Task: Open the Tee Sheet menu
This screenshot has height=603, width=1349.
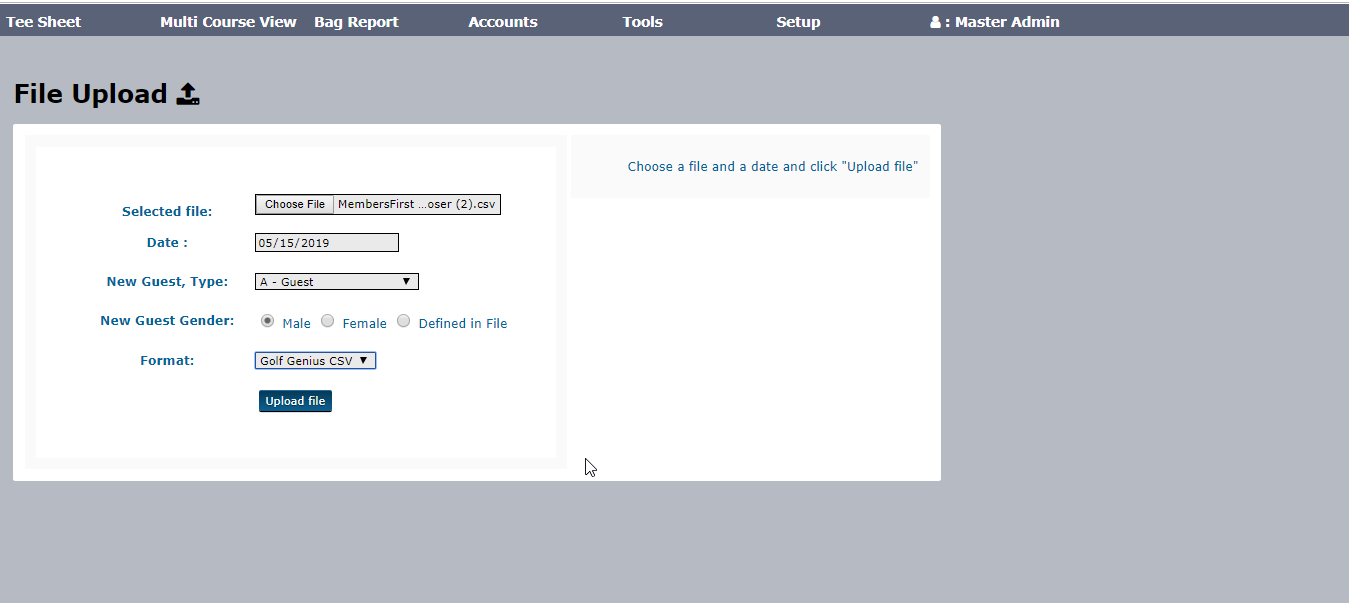Action: click(44, 22)
